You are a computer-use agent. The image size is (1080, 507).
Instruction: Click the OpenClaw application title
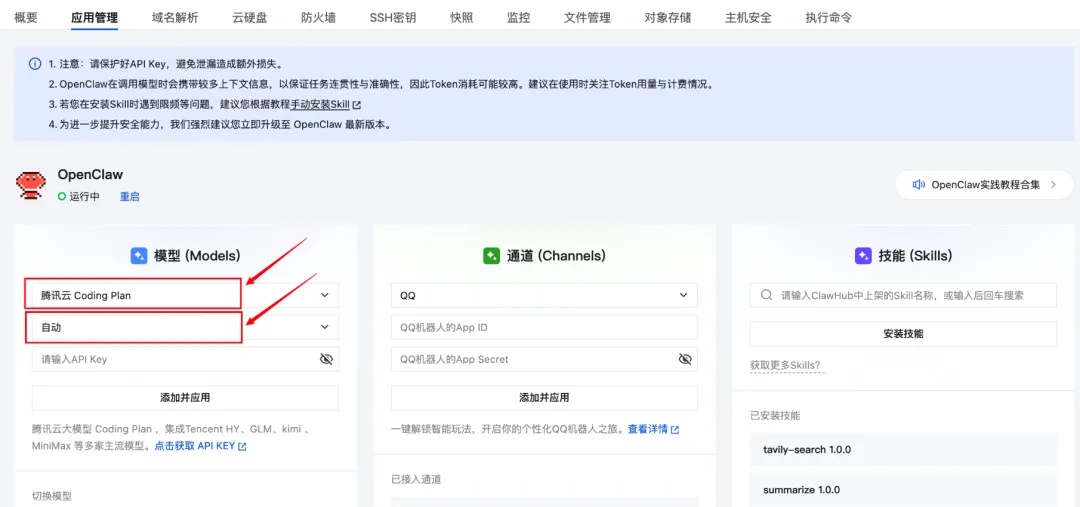coord(90,174)
